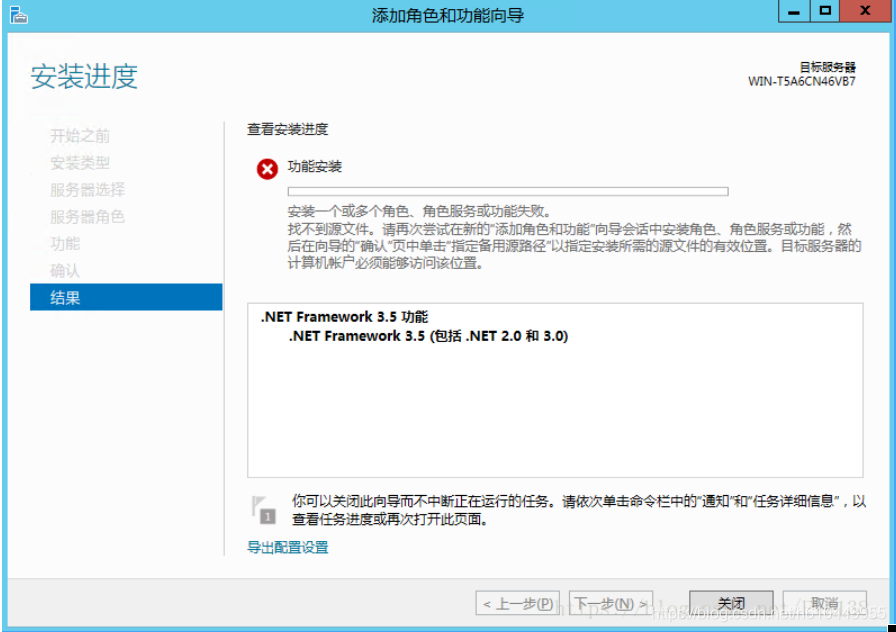Click the 导出配置设置 link
896x632 pixels.
pyautogui.click(x=288, y=547)
